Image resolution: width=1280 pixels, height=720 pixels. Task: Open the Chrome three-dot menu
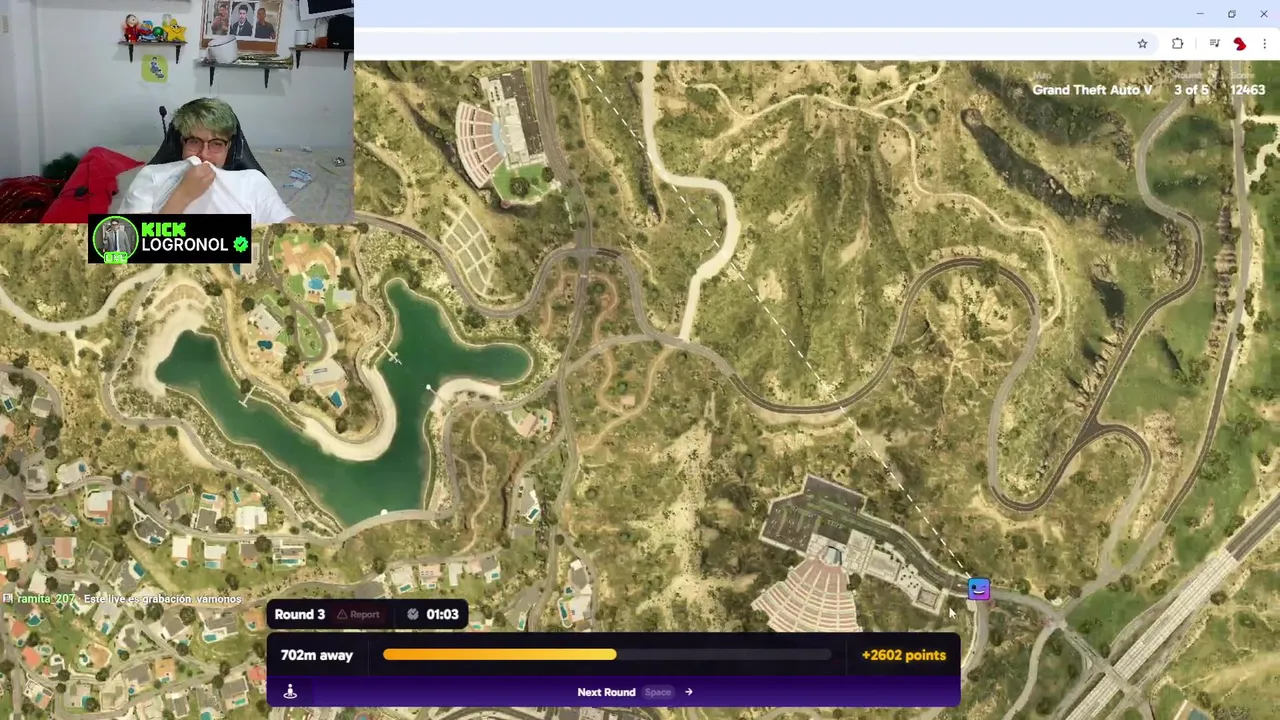pyautogui.click(x=1264, y=44)
